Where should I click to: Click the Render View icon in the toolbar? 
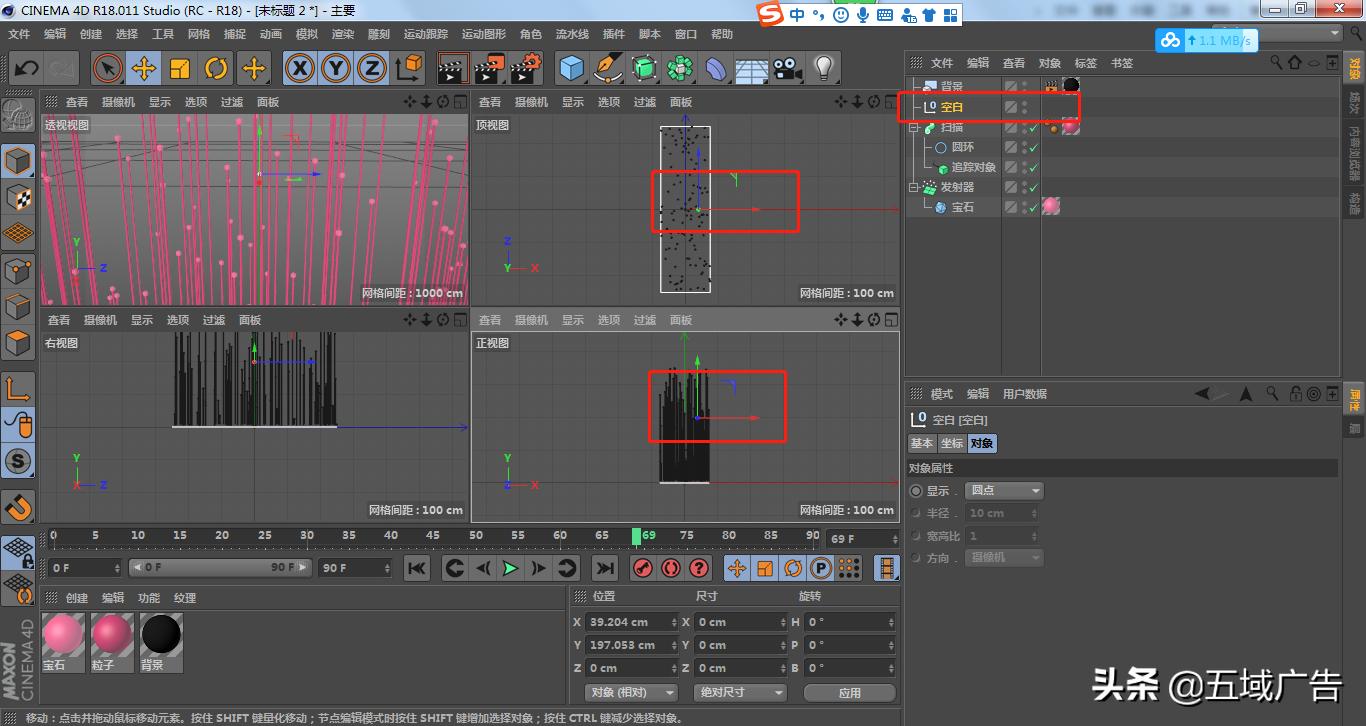click(452, 68)
